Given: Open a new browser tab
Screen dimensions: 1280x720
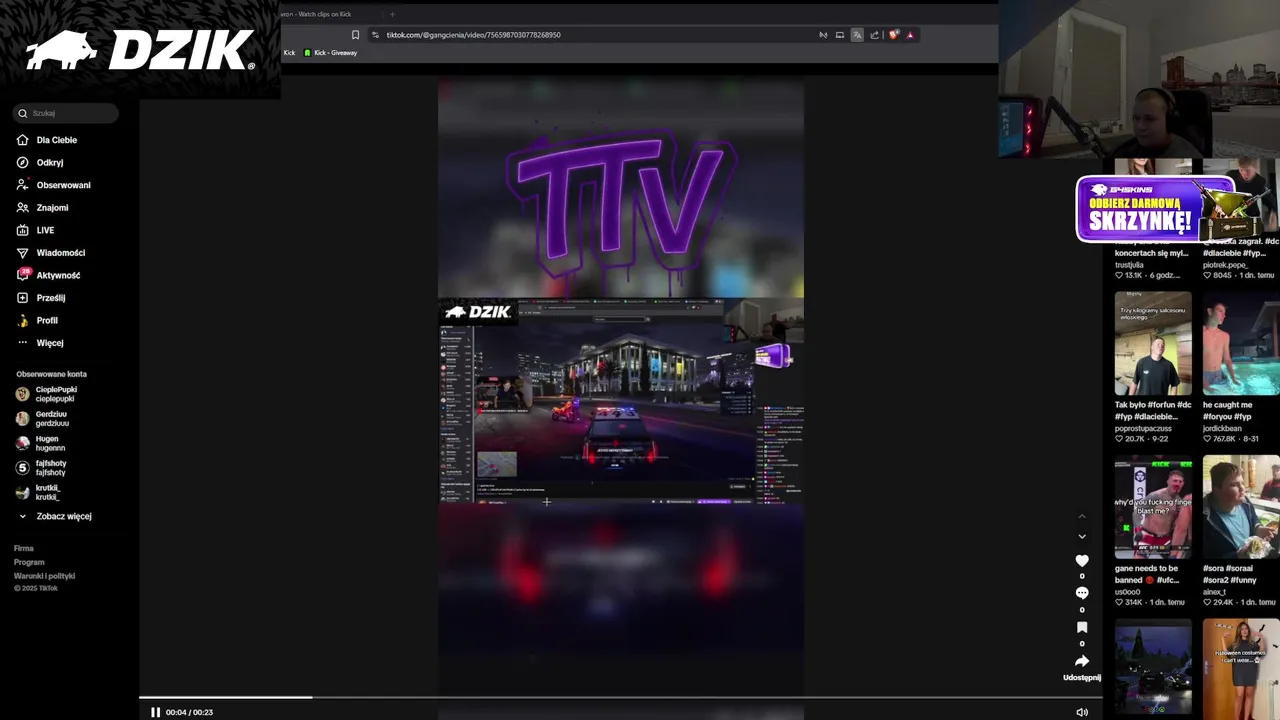Looking at the screenshot, I should (392, 14).
